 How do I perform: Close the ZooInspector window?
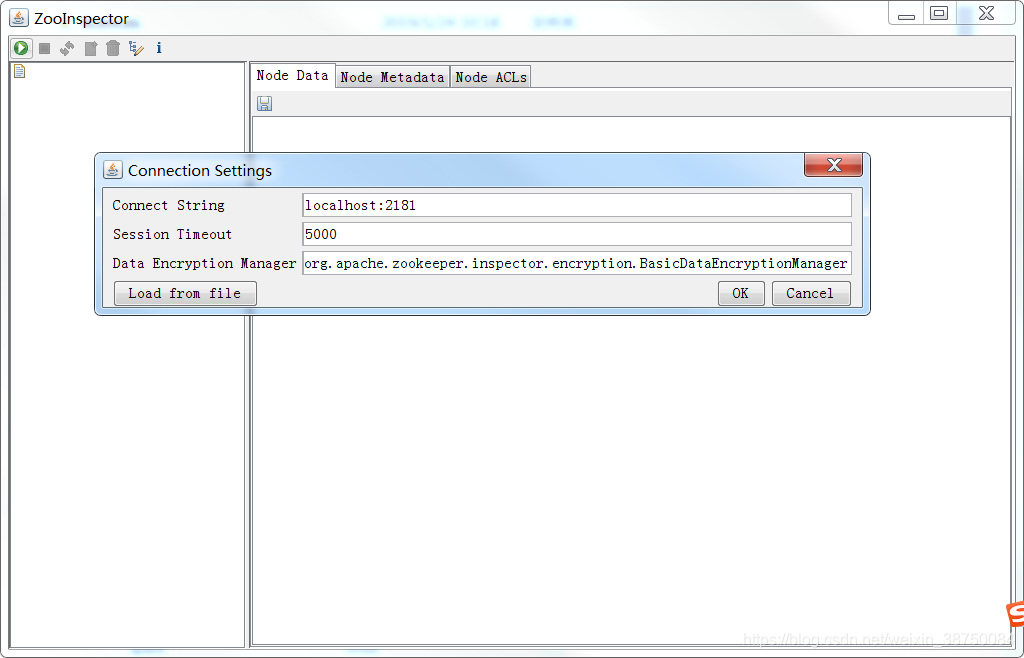tap(986, 14)
